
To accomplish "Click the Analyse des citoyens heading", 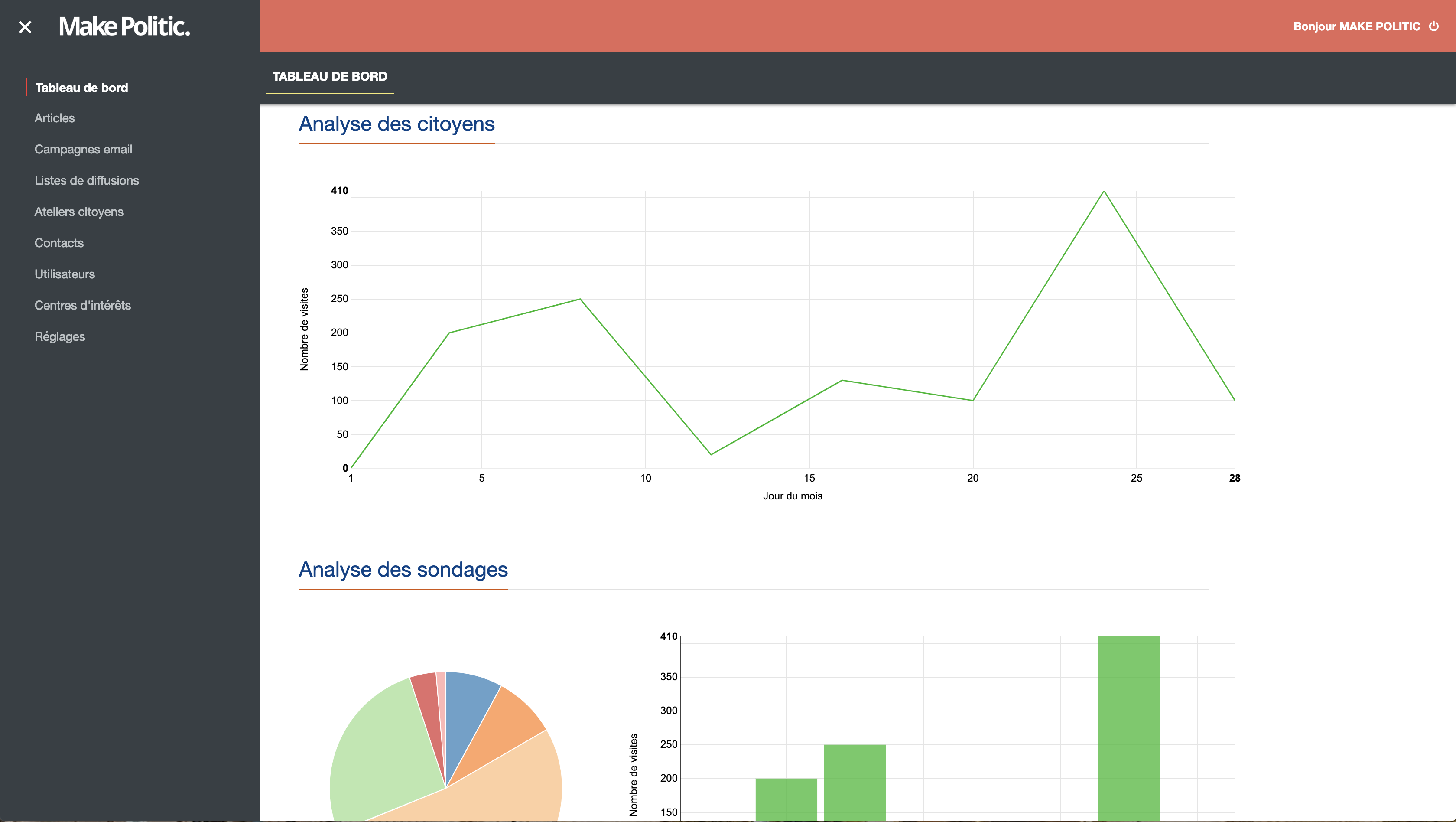I will pos(396,124).
